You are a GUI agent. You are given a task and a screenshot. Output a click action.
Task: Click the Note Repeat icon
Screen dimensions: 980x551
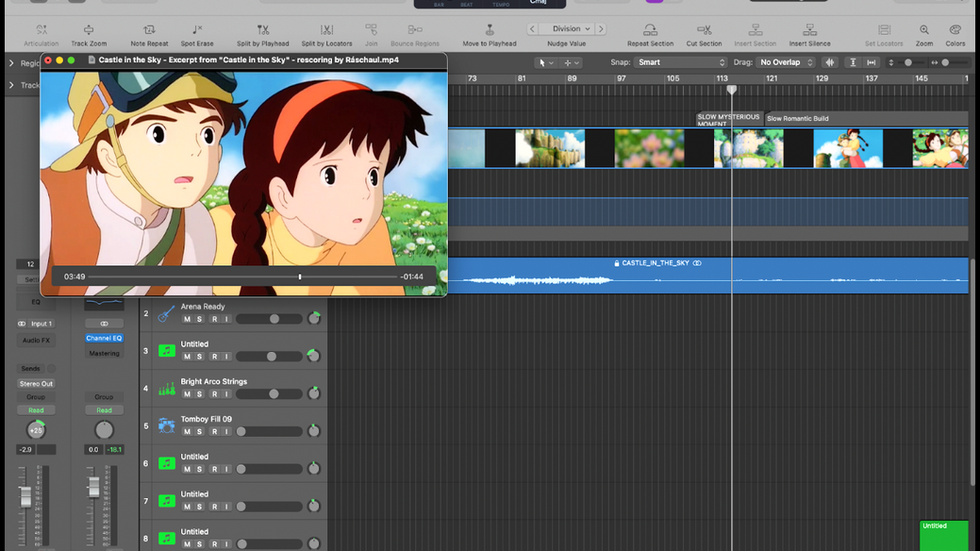(149, 30)
